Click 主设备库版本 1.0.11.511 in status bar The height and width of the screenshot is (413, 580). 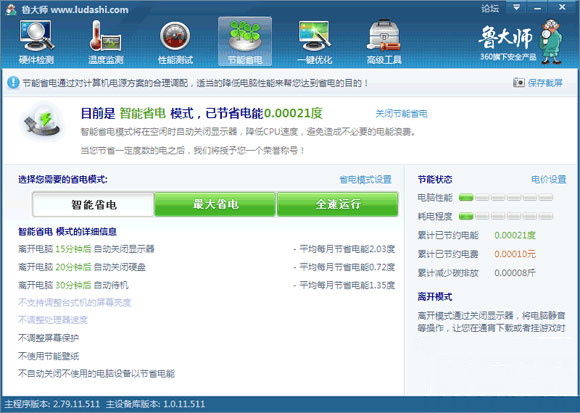pos(155,404)
